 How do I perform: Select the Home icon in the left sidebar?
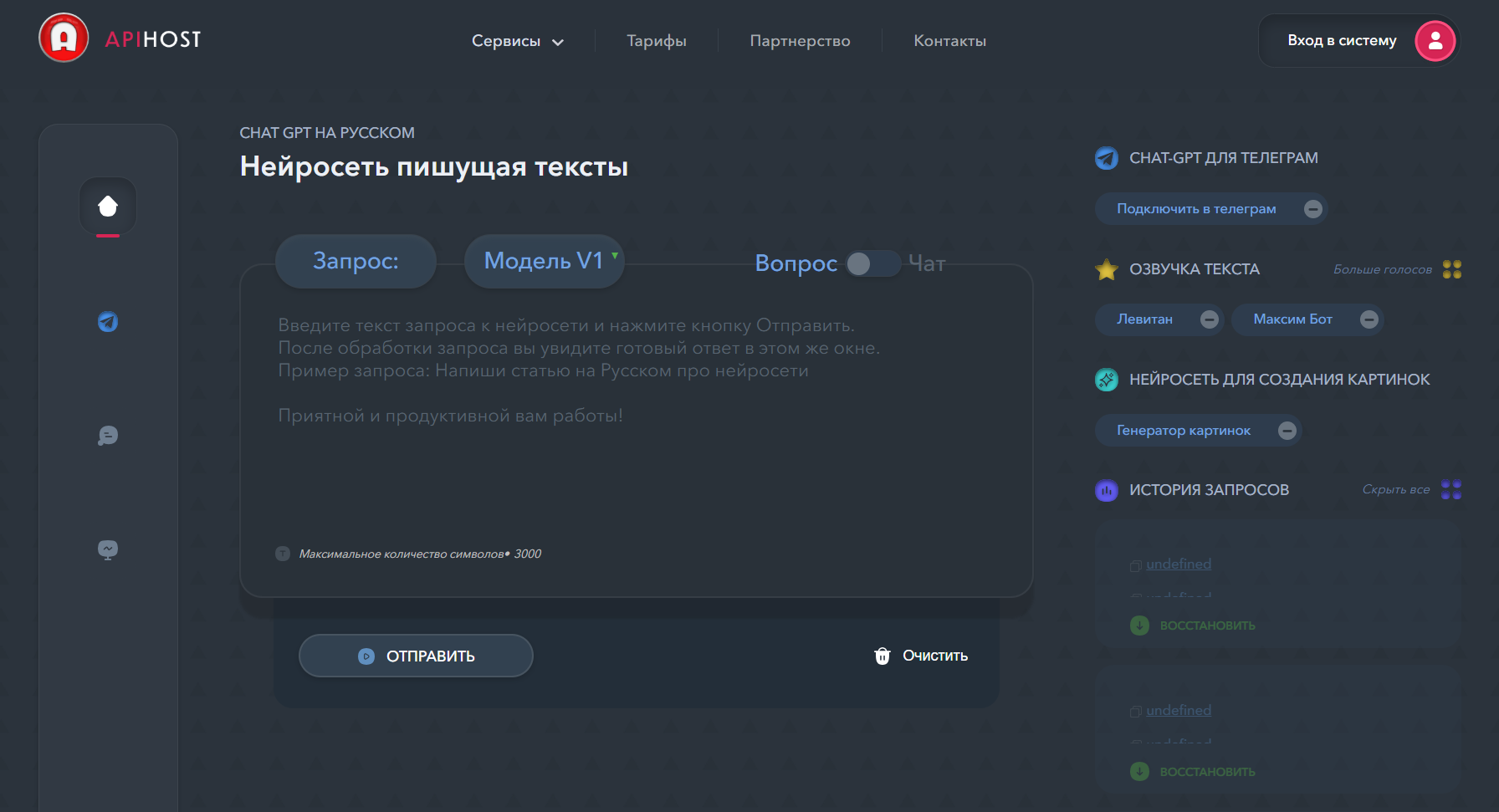[x=107, y=205]
